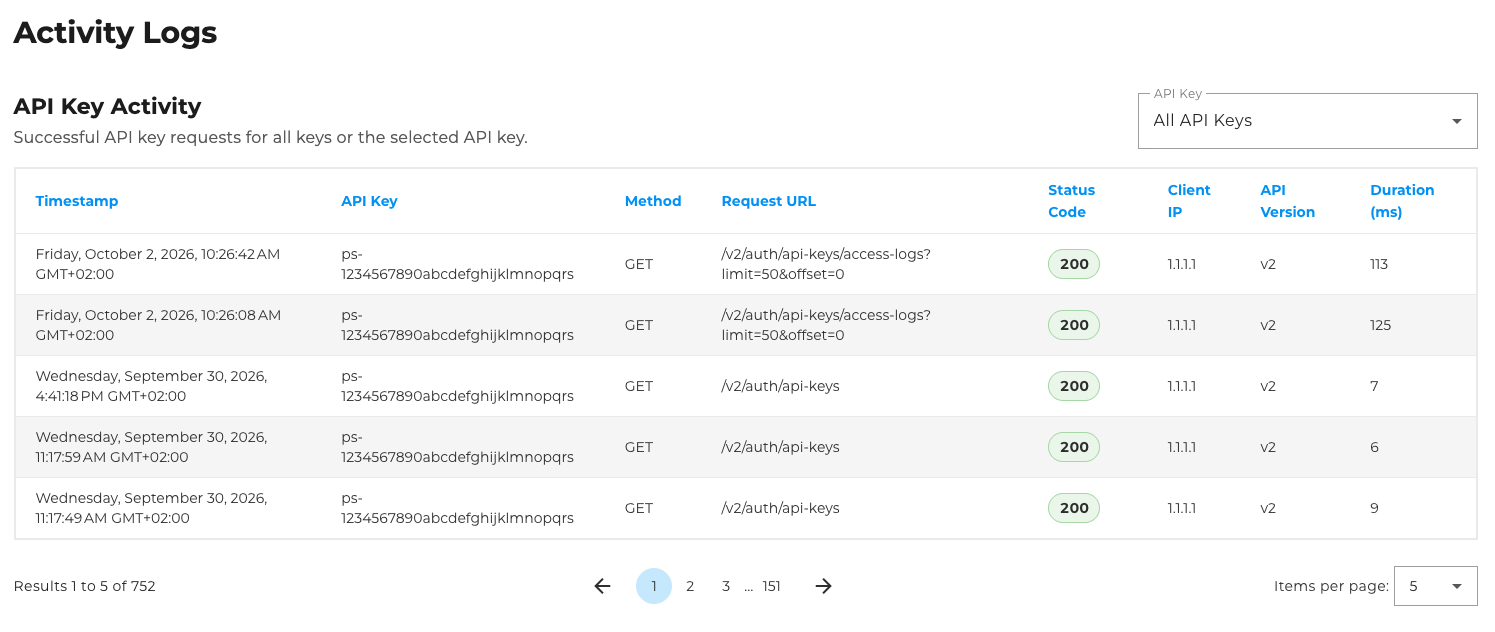Sort by the Duration (ms) column header

1402,201
